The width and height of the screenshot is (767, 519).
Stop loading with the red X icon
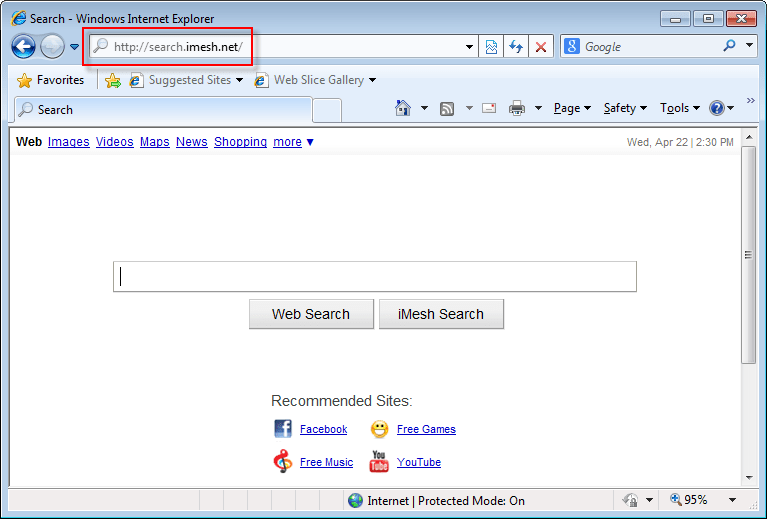coord(541,47)
